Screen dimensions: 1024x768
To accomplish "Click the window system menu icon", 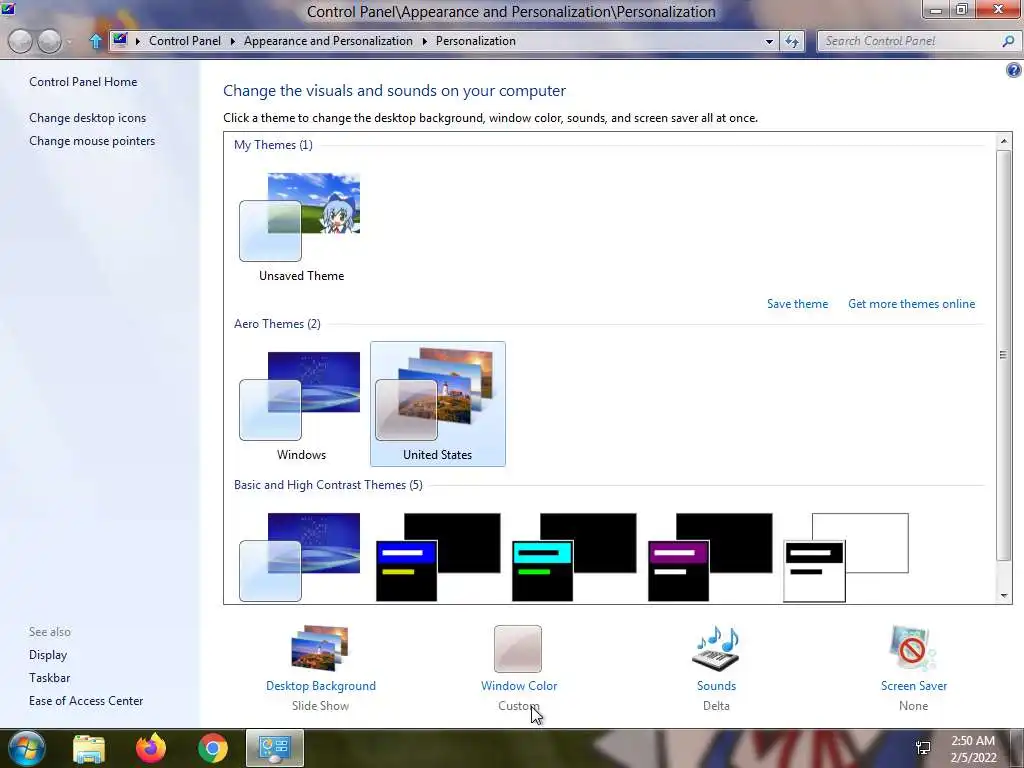I will (8, 8).
